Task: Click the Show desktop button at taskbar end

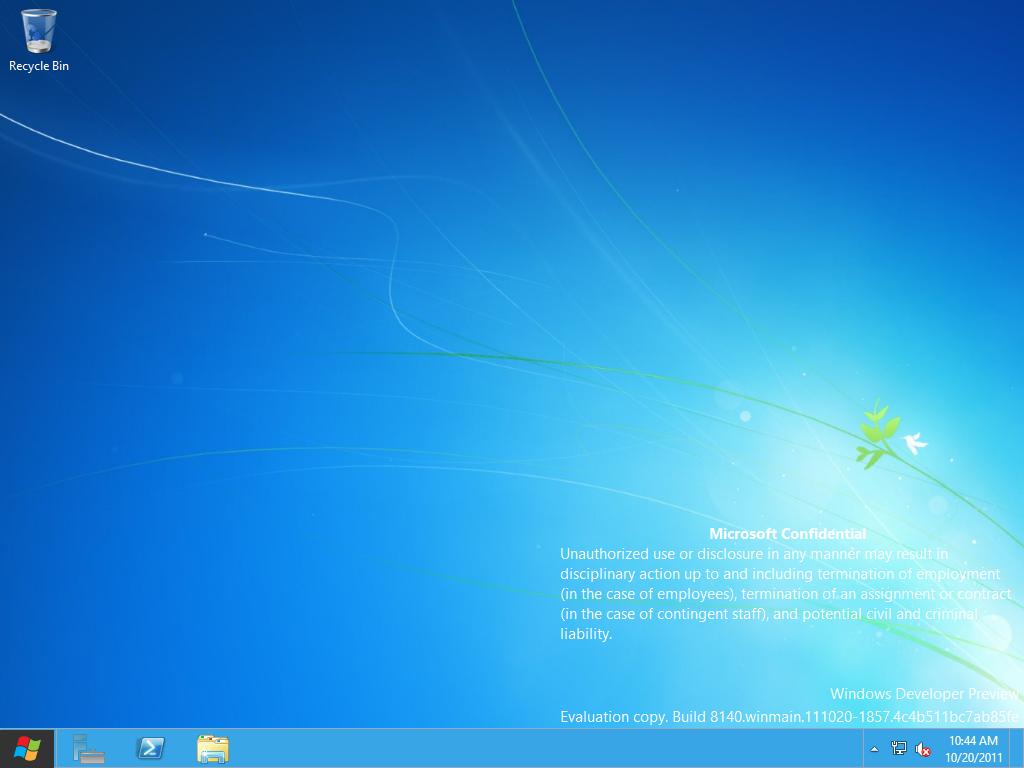Action: tap(1017, 748)
